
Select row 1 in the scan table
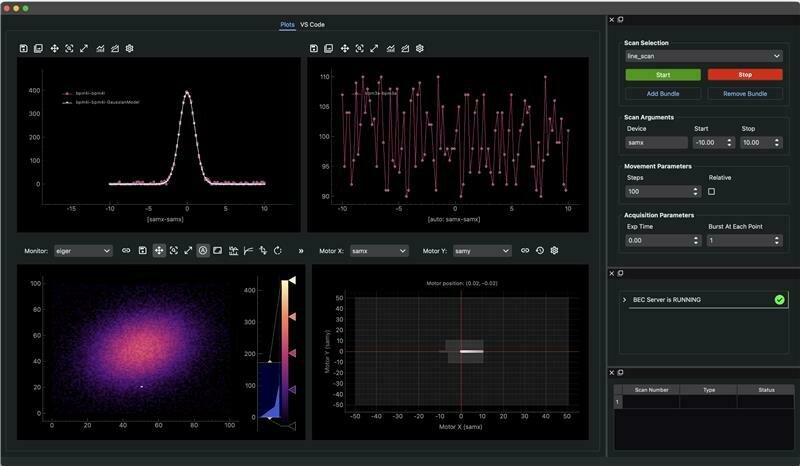click(x=617, y=402)
